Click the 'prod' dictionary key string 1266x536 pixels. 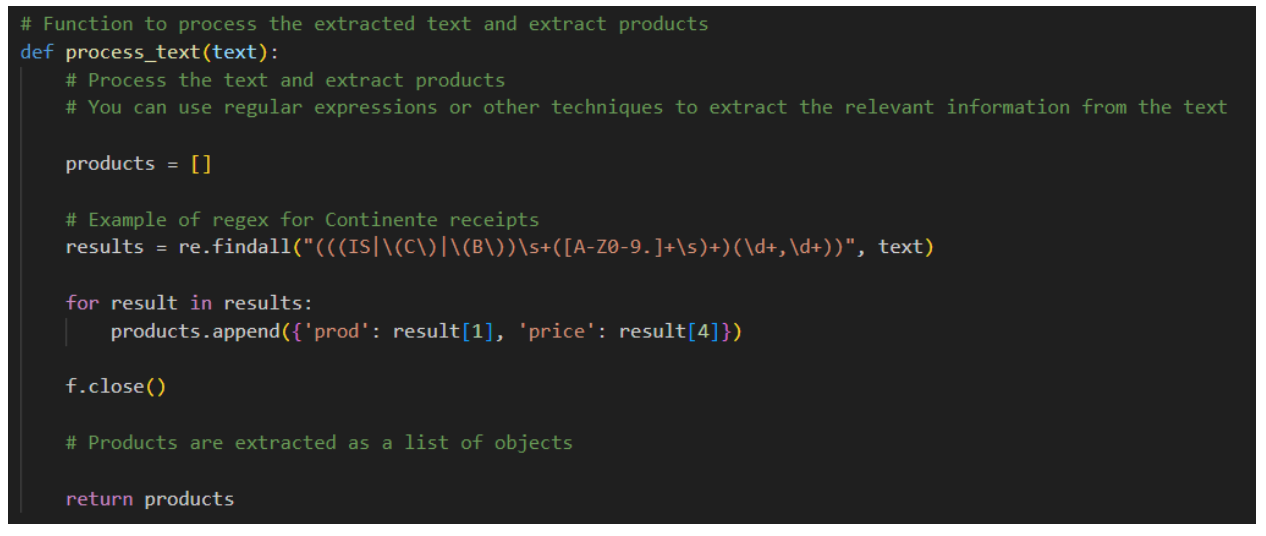point(336,331)
